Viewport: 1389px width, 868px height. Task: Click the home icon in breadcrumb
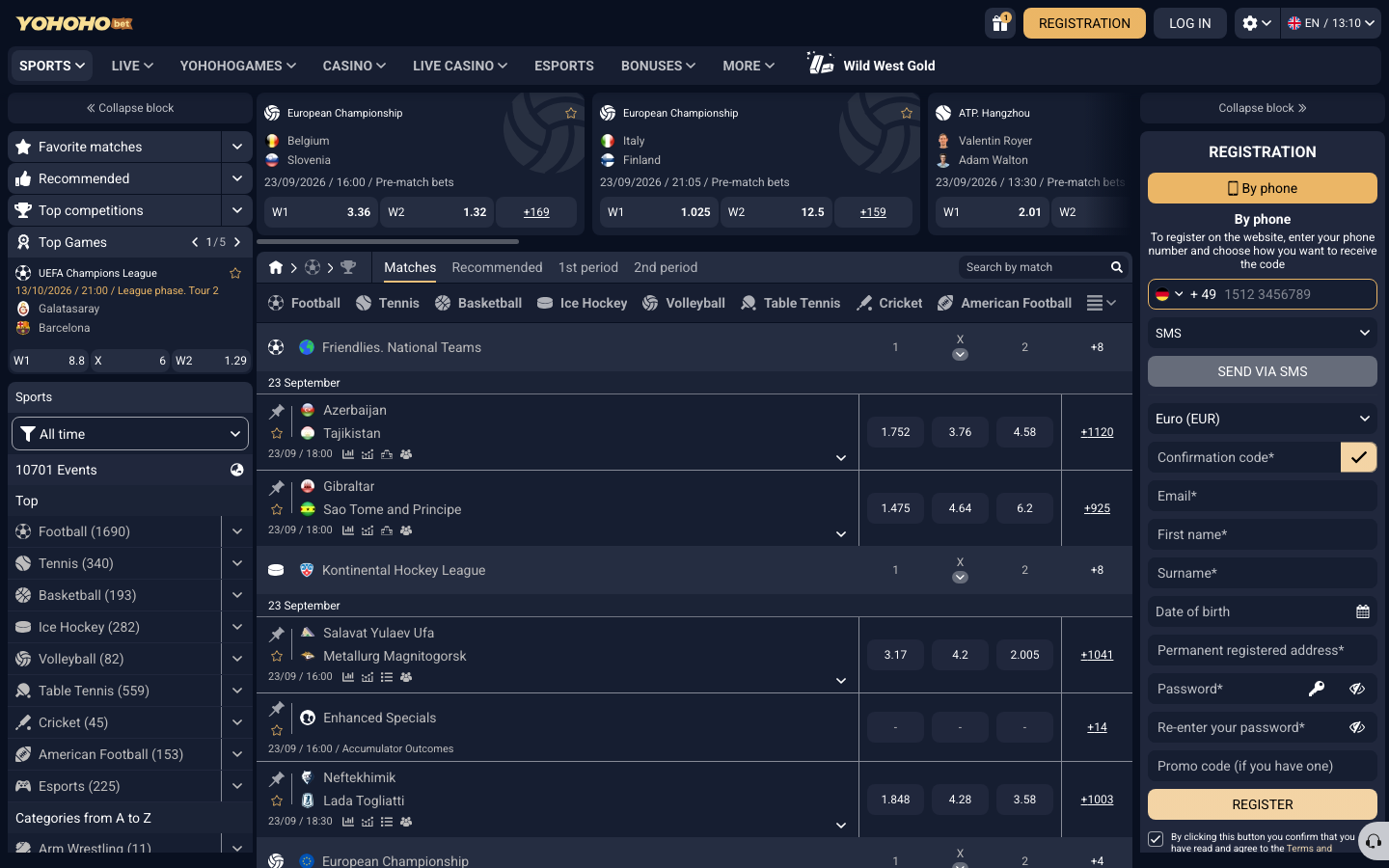(x=276, y=267)
